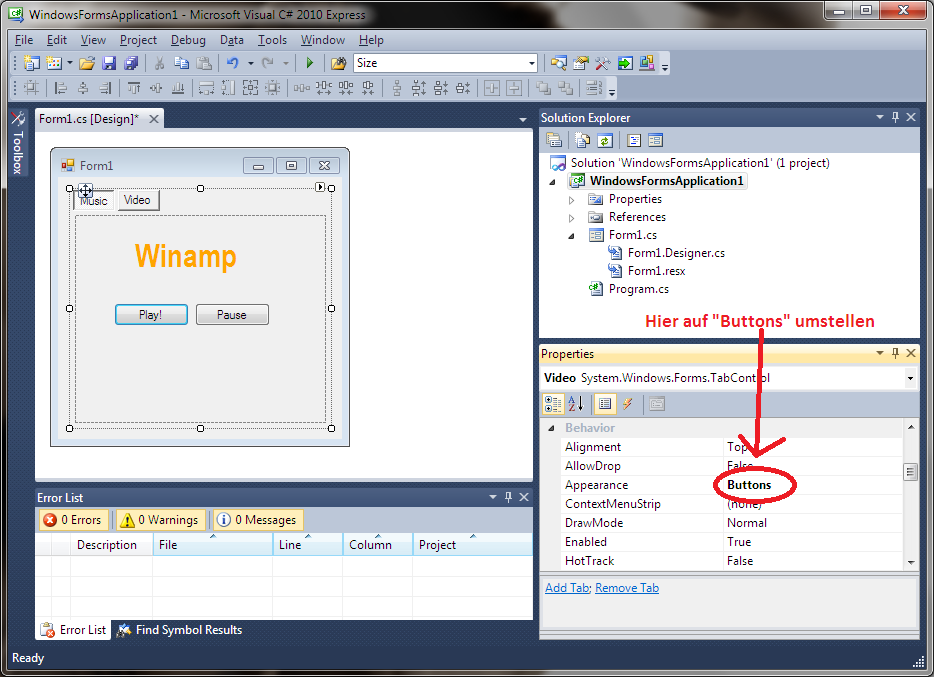The height and width of the screenshot is (677, 934).
Task: Click Align to Grid layout icon
Action: (32, 88)
